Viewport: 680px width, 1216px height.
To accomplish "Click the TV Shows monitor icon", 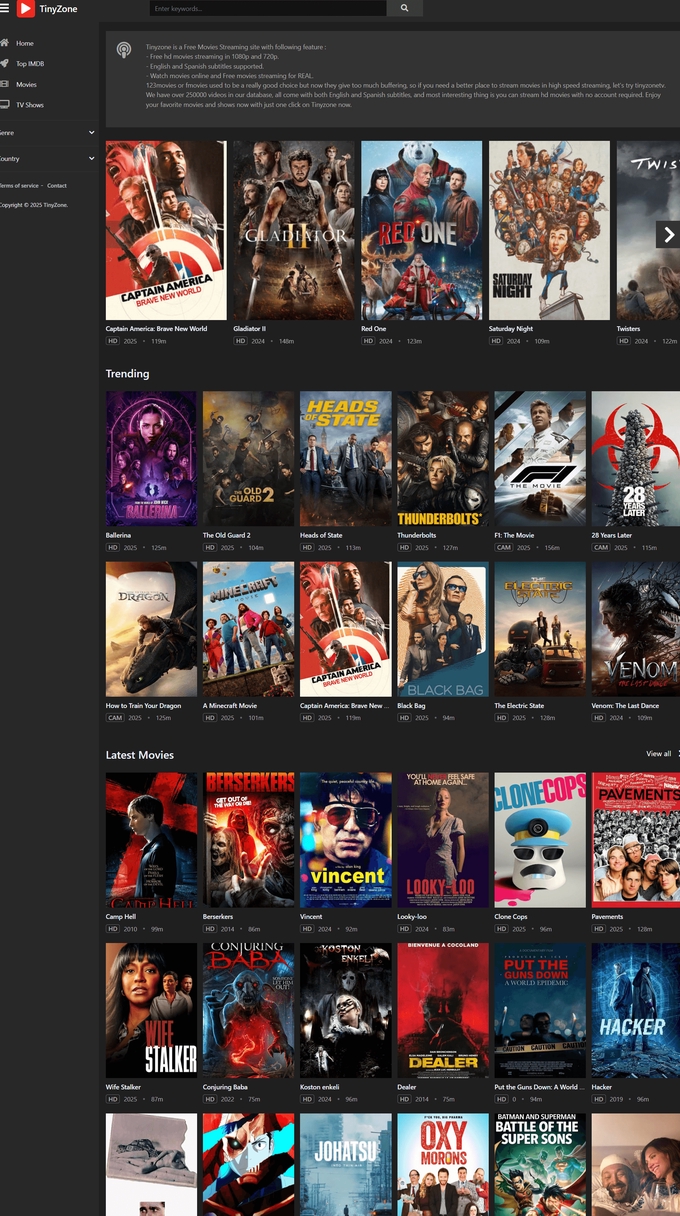I will click(x=5, y=104).
